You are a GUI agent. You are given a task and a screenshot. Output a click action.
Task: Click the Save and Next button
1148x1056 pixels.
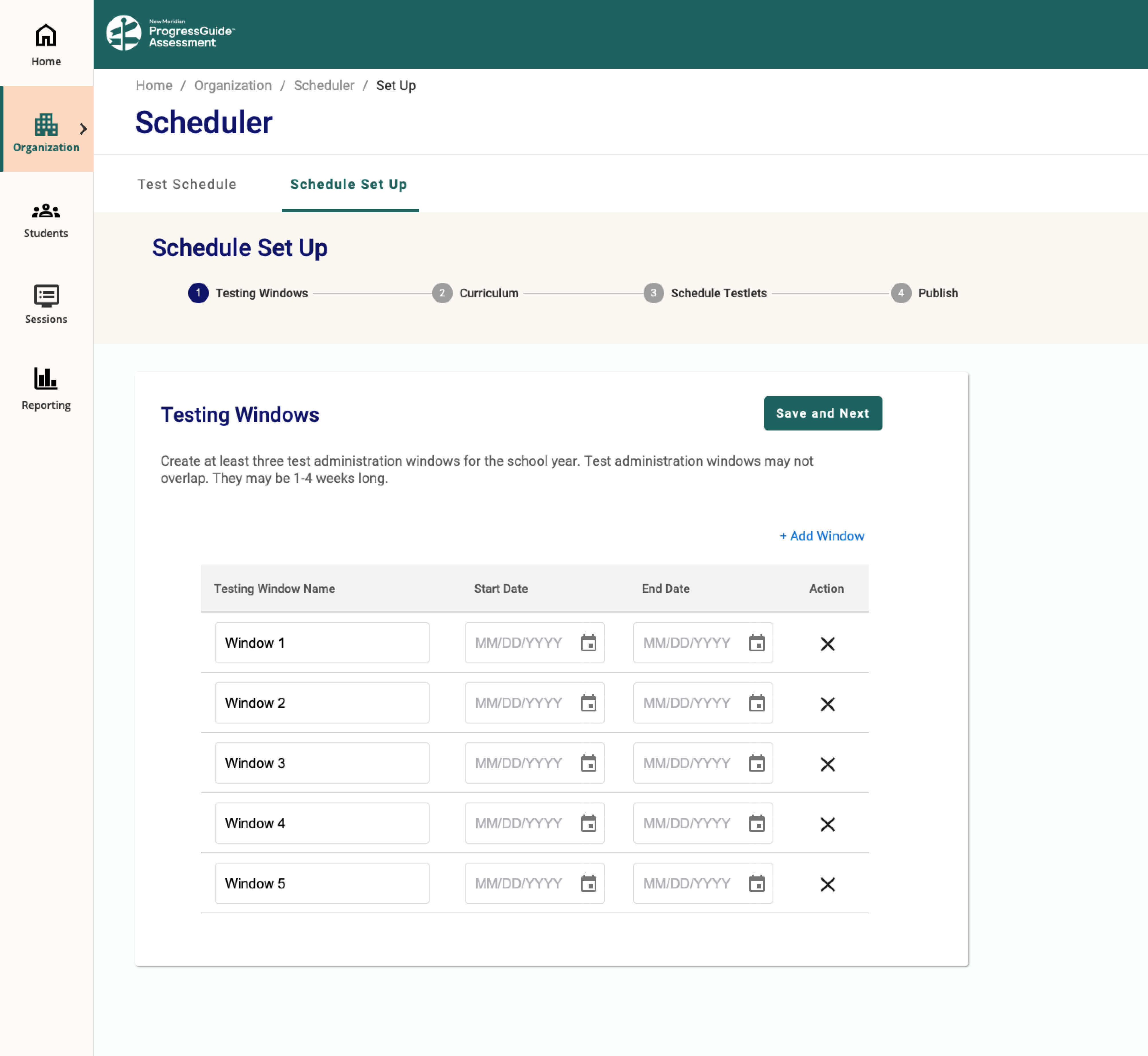pos(822,413)
